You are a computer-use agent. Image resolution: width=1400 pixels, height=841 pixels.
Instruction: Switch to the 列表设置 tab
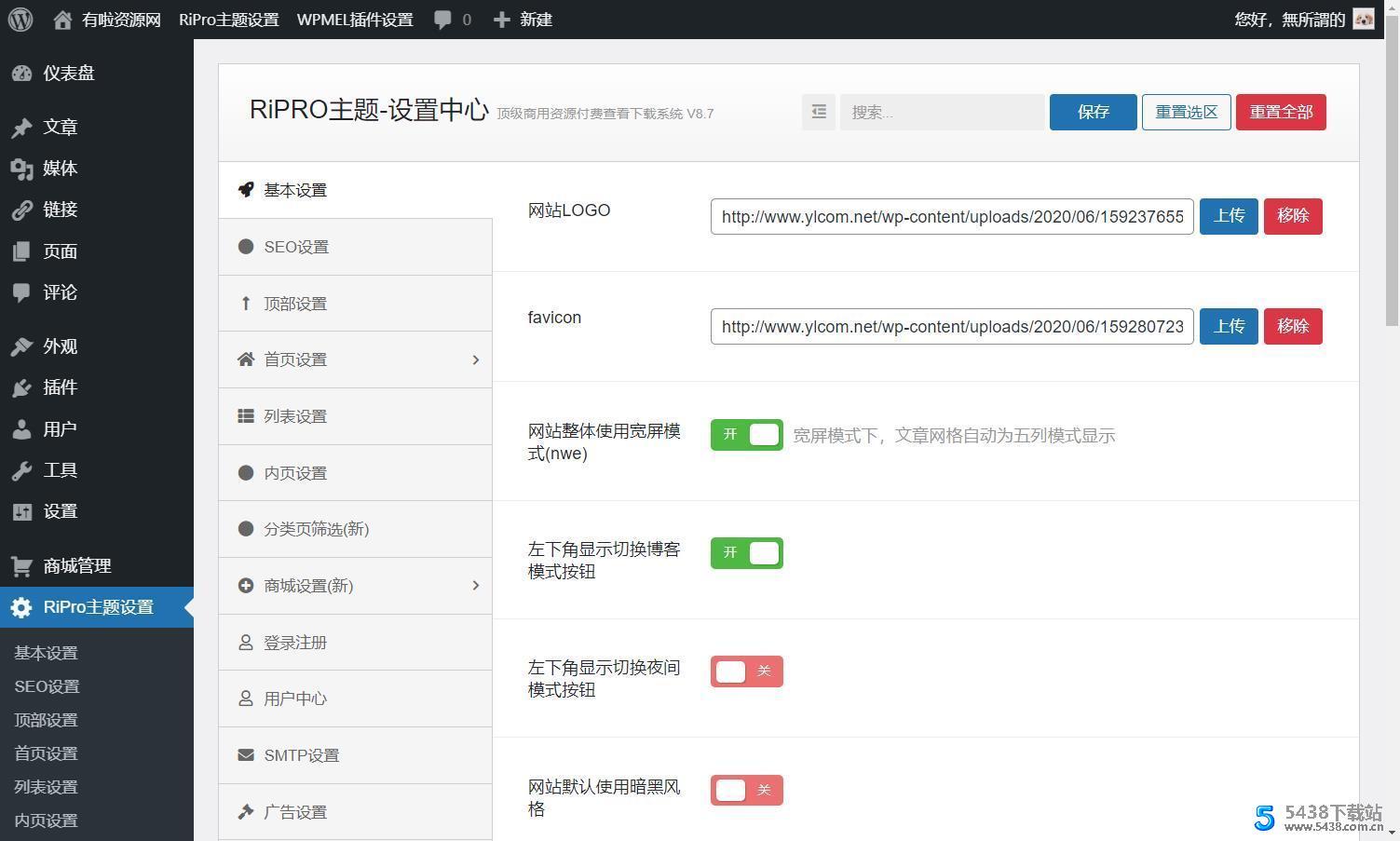click(x=295, y=416)
